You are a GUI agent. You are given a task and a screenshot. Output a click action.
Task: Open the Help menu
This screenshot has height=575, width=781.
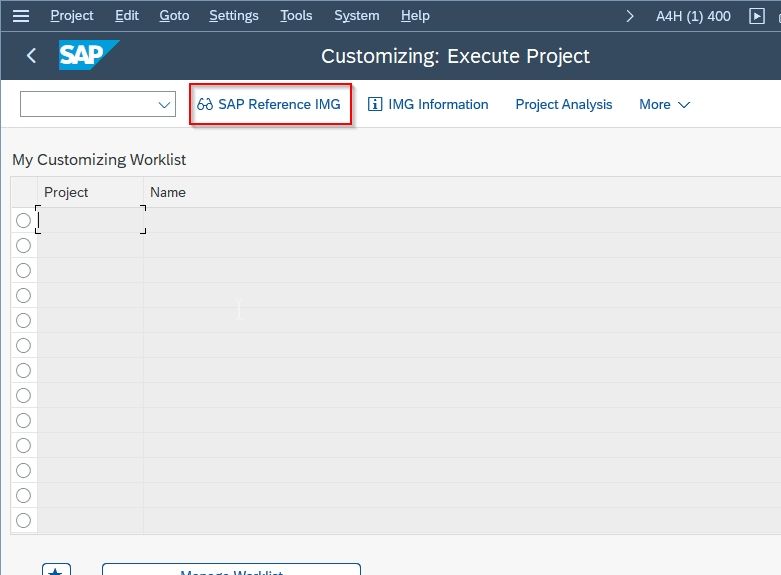(x=415, y=16)
